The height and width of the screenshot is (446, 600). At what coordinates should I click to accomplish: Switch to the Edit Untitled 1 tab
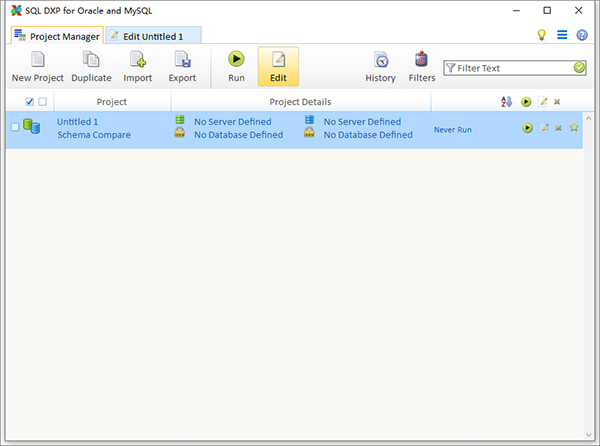(x=152, y=36)
